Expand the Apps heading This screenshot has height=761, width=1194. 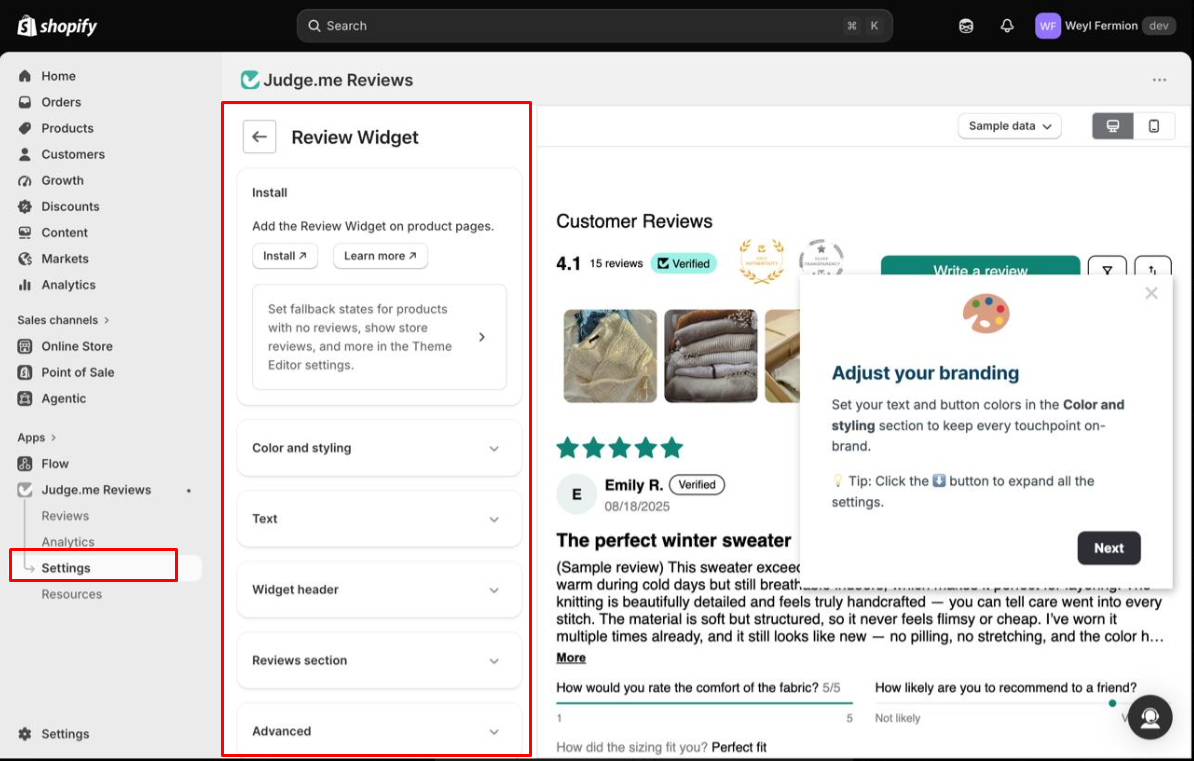(37, 437)
